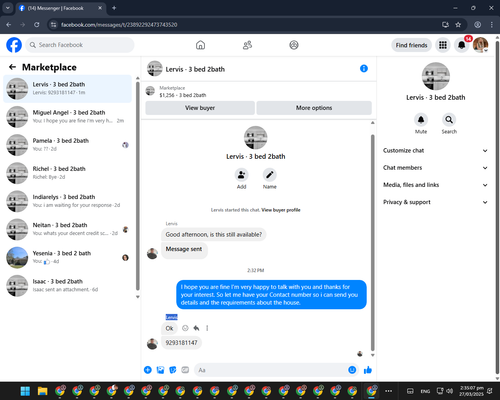Click the View buyer button

point(200,108)
